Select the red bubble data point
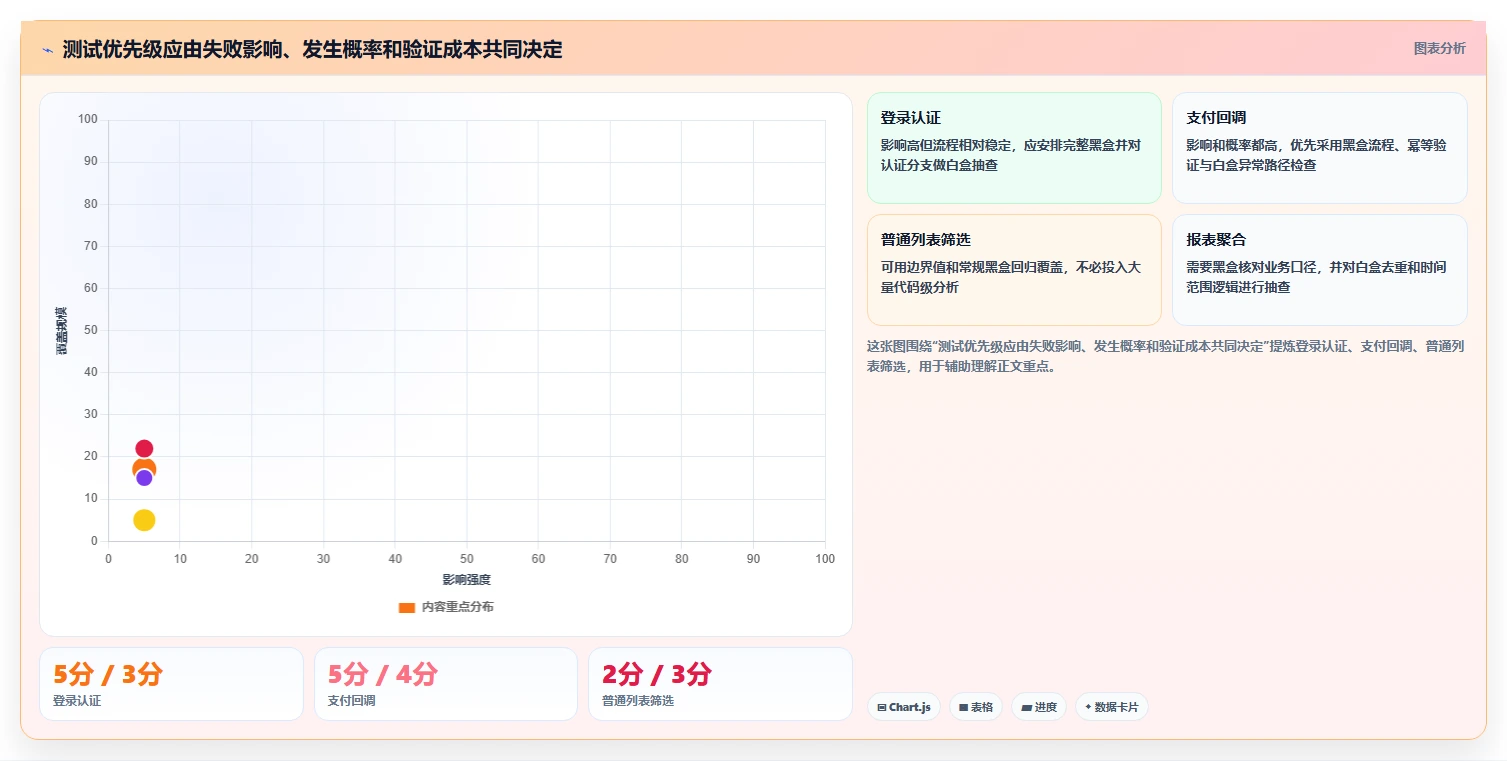The height and width of the screenshot is (761, 1507). coord(144,449)
